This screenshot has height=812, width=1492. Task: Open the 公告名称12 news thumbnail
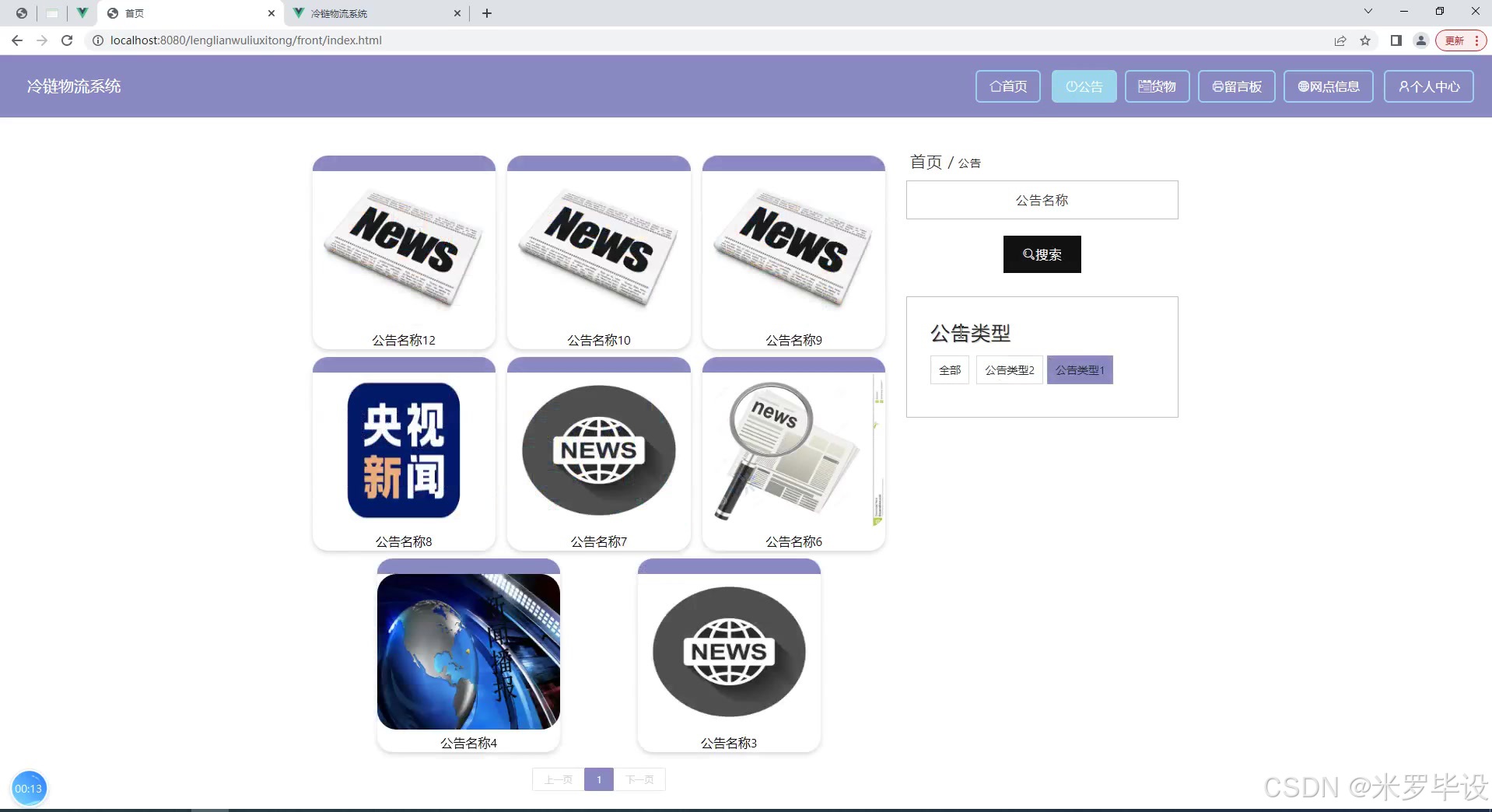click(x=404, y=249)
